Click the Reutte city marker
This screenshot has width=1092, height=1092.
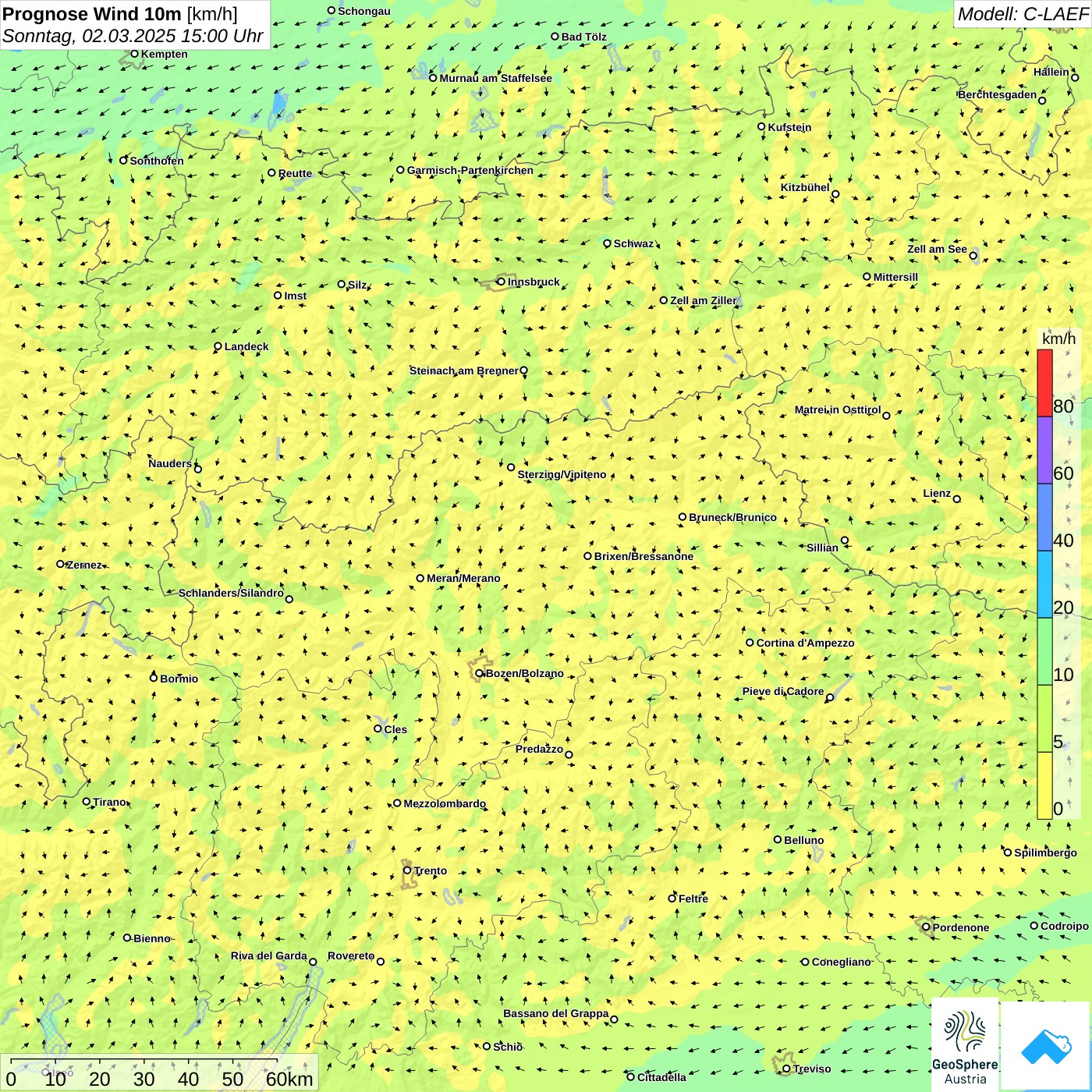point(271,173)
